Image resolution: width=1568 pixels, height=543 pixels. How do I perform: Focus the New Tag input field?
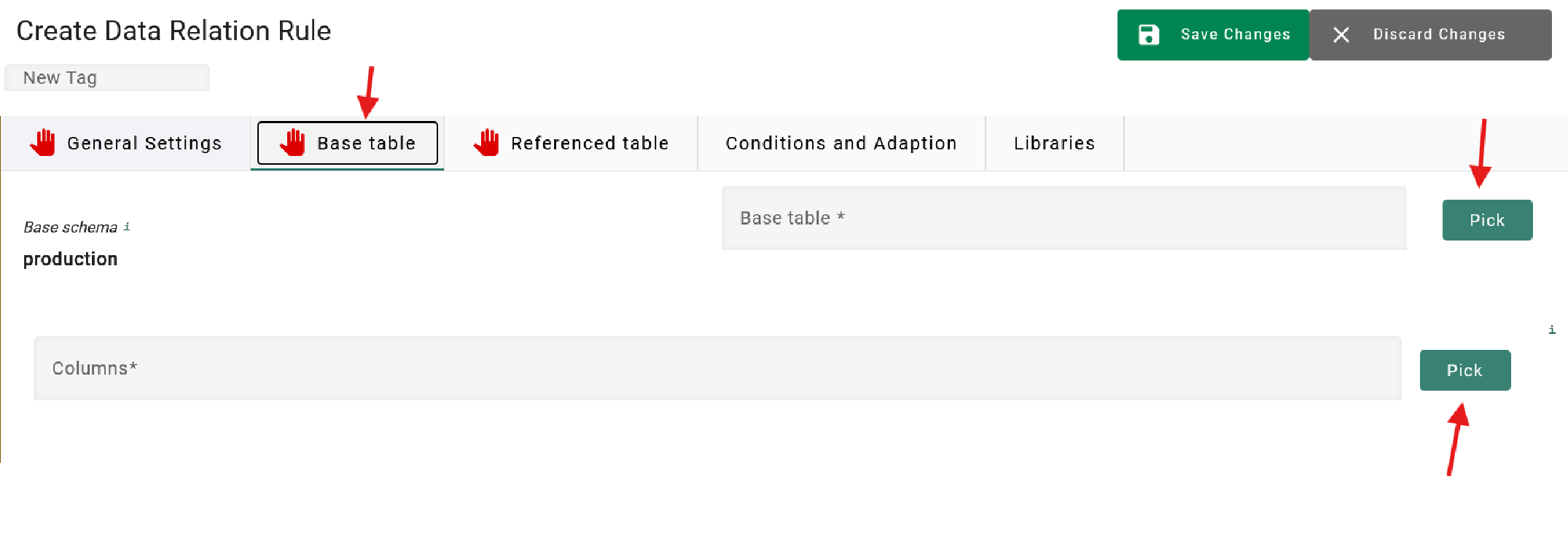click(106, 78)
